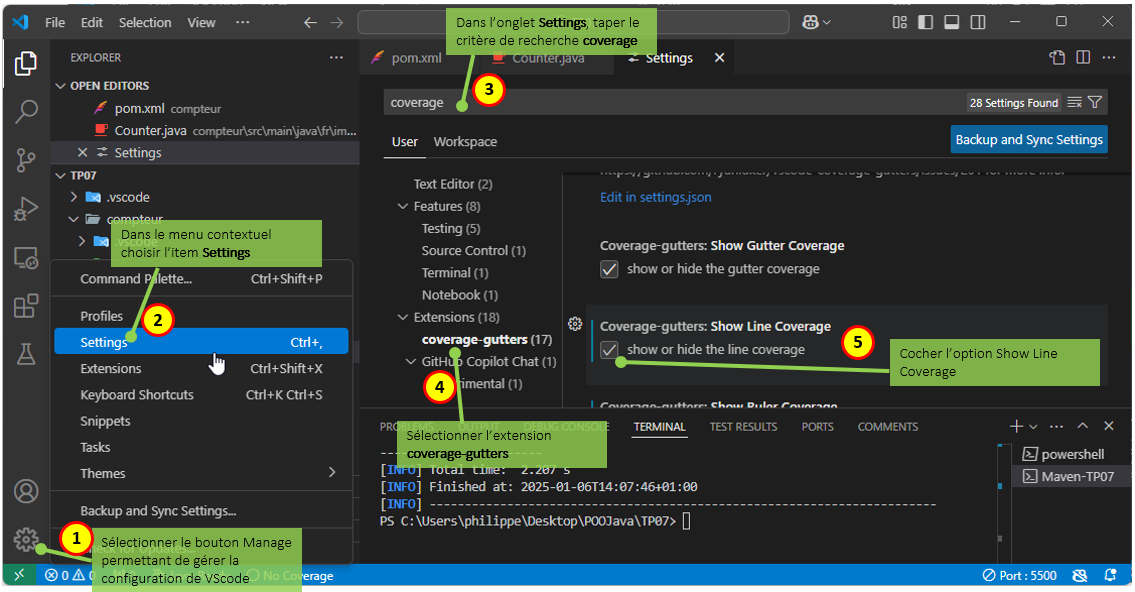Open the Search view in activity bar
1135x592 pixels.
[x=26, y=111]
